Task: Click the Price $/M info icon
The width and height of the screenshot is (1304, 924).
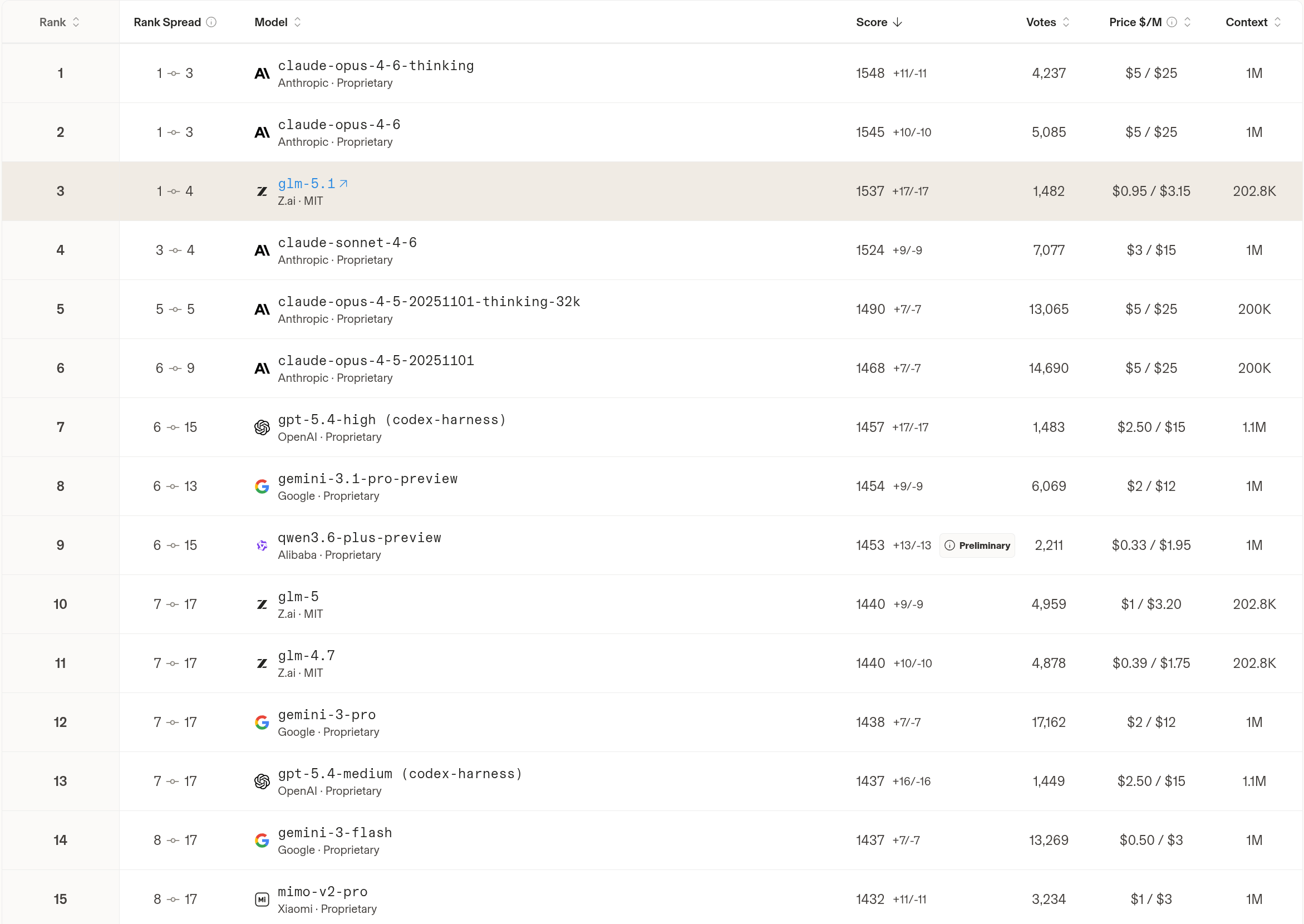Action: (x=1172, y=22)
